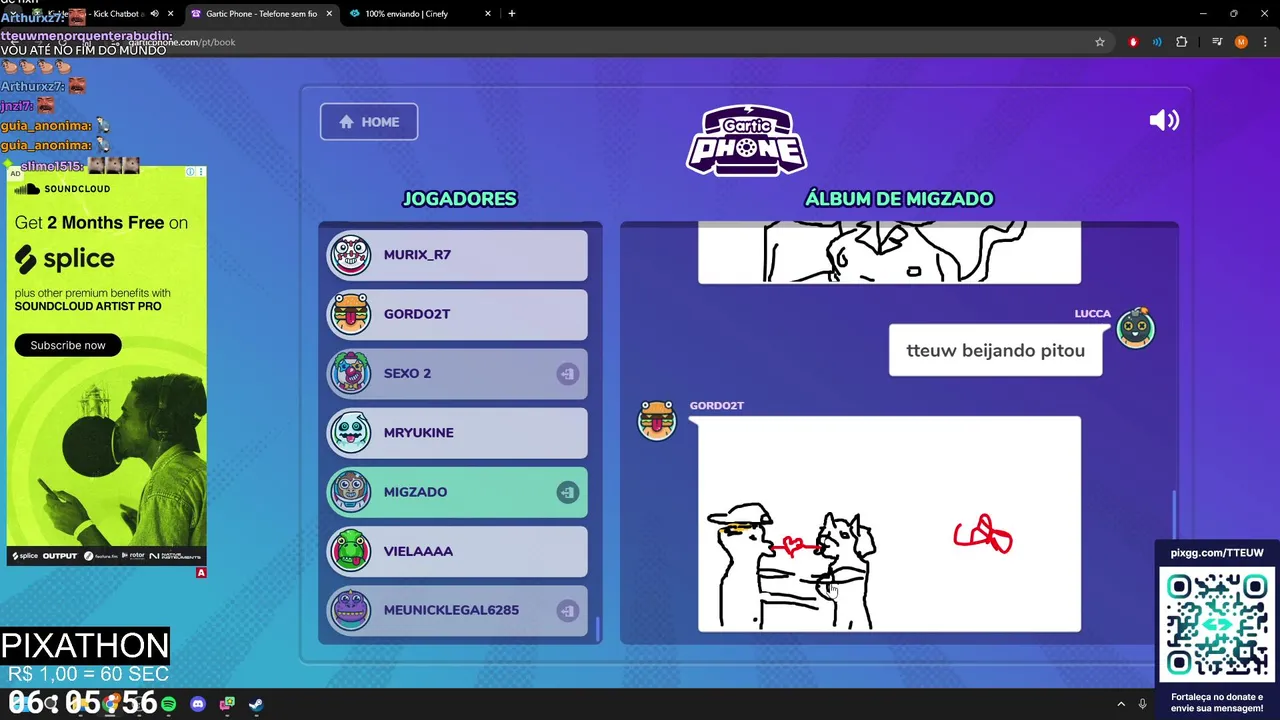Select player MEUNICKLEGAL6285 in the list
Screen dimensions: 1280x720
pyautogui.click(x=457, y=610)
